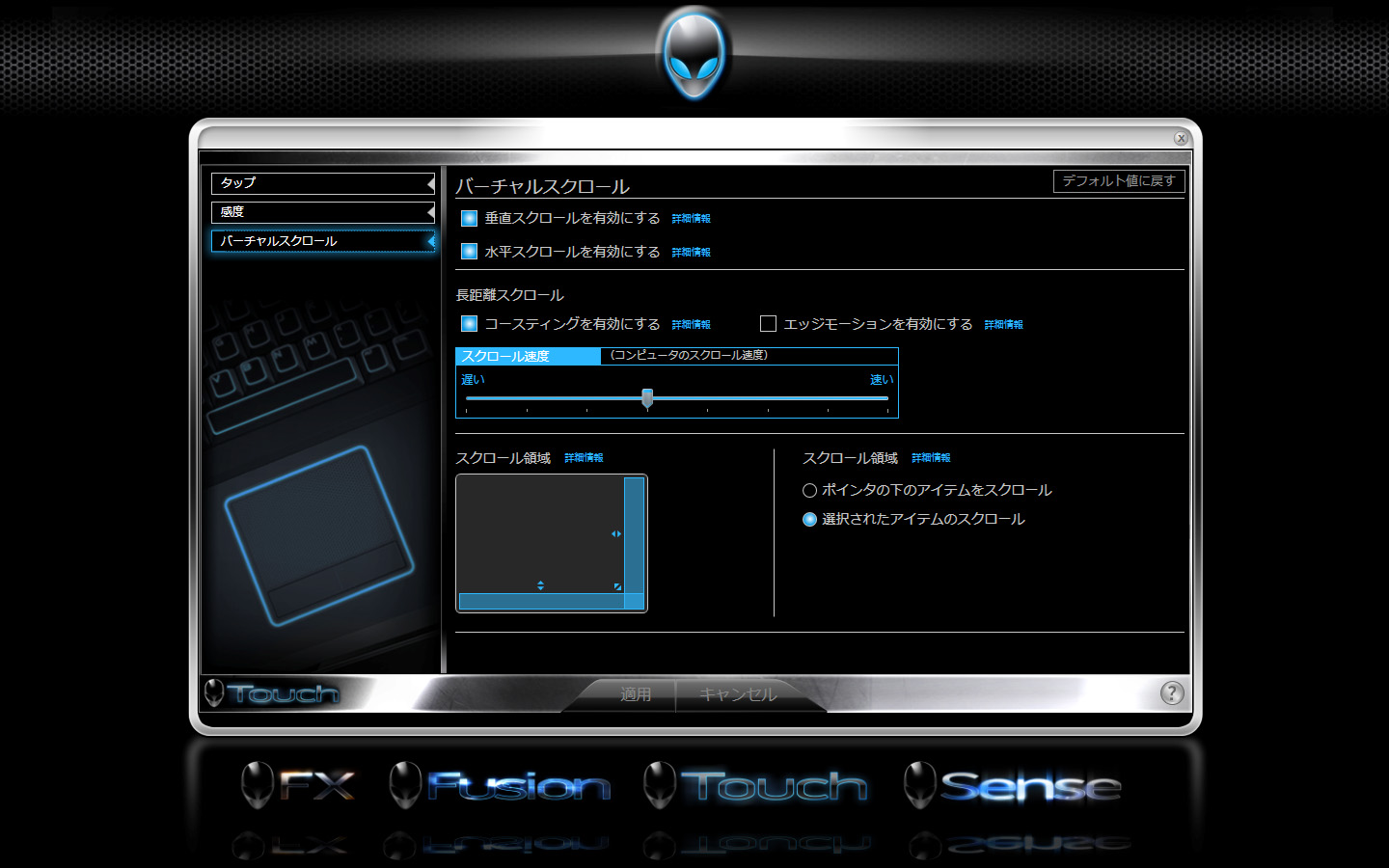Open 詳細情報 link for coasting

[691, 325]
